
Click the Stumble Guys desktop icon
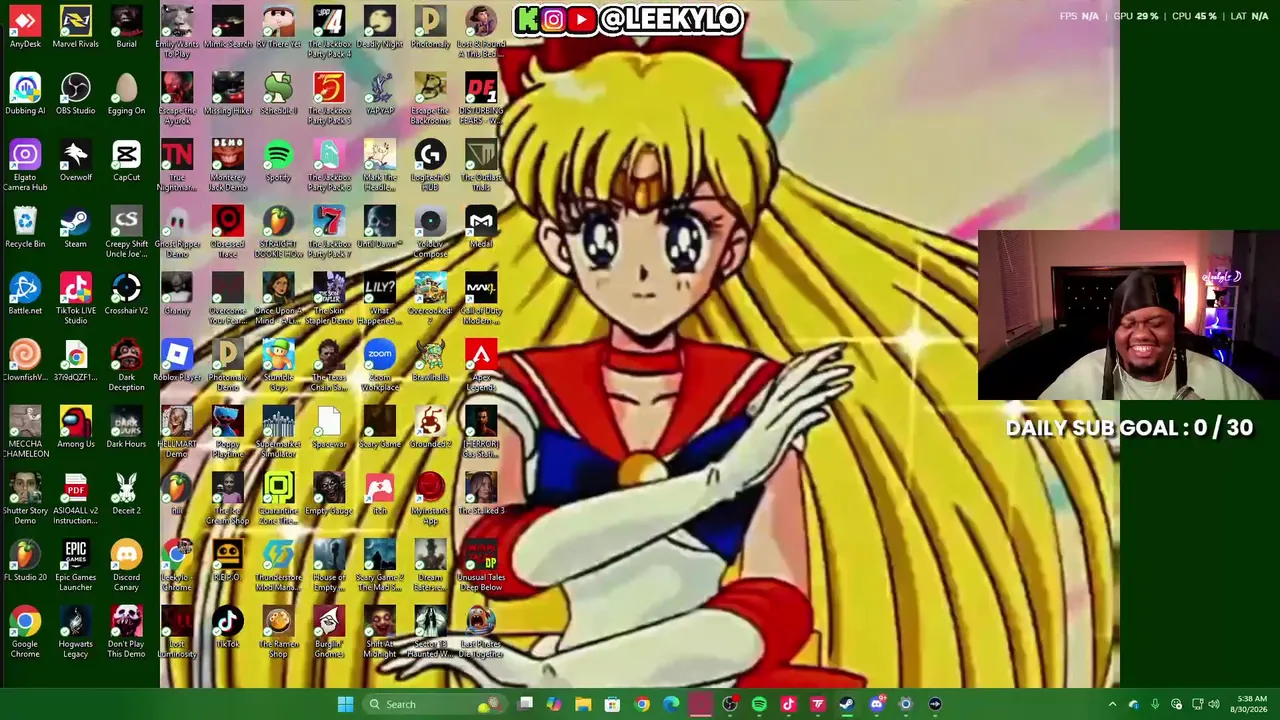coord(278,365)
